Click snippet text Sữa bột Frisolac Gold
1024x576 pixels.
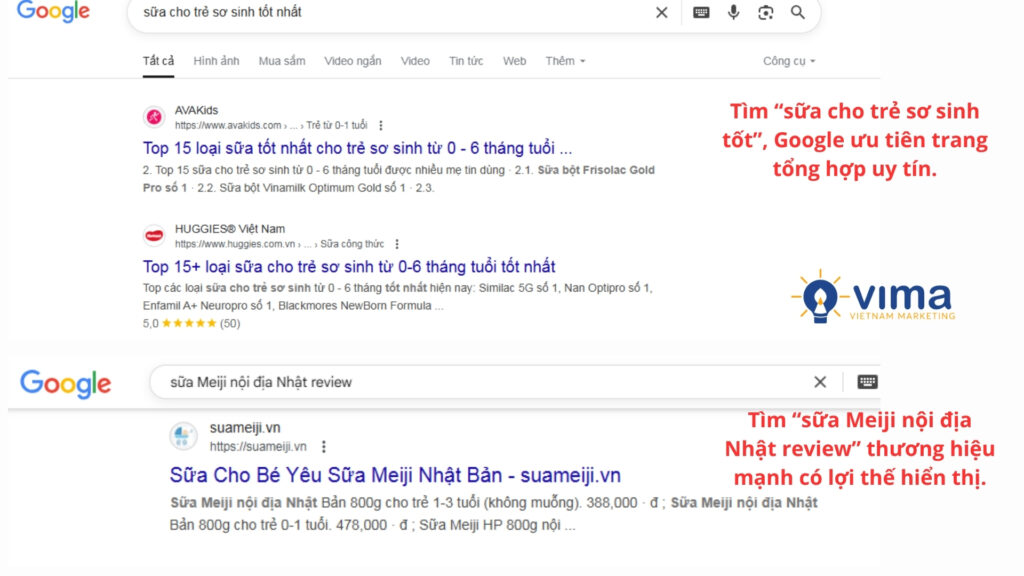(596, 170)
